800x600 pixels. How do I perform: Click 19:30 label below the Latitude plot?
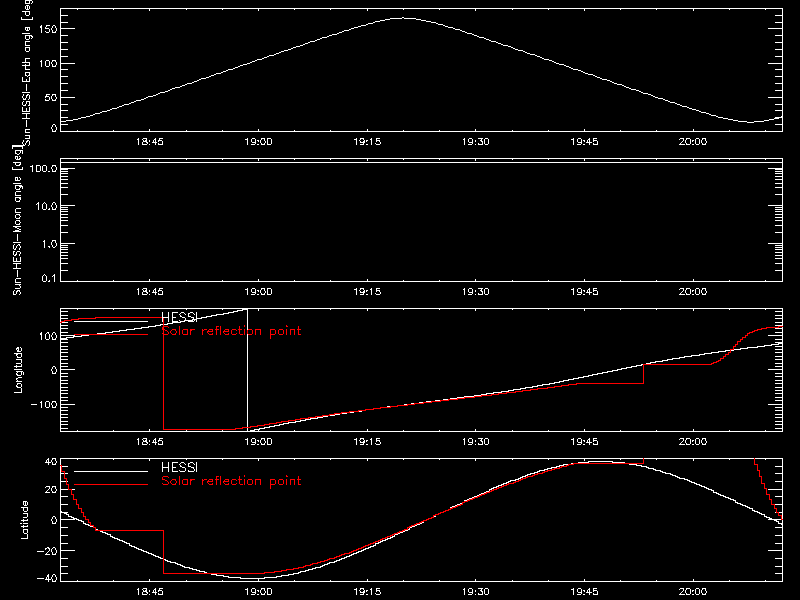click(x=476, y=592)
